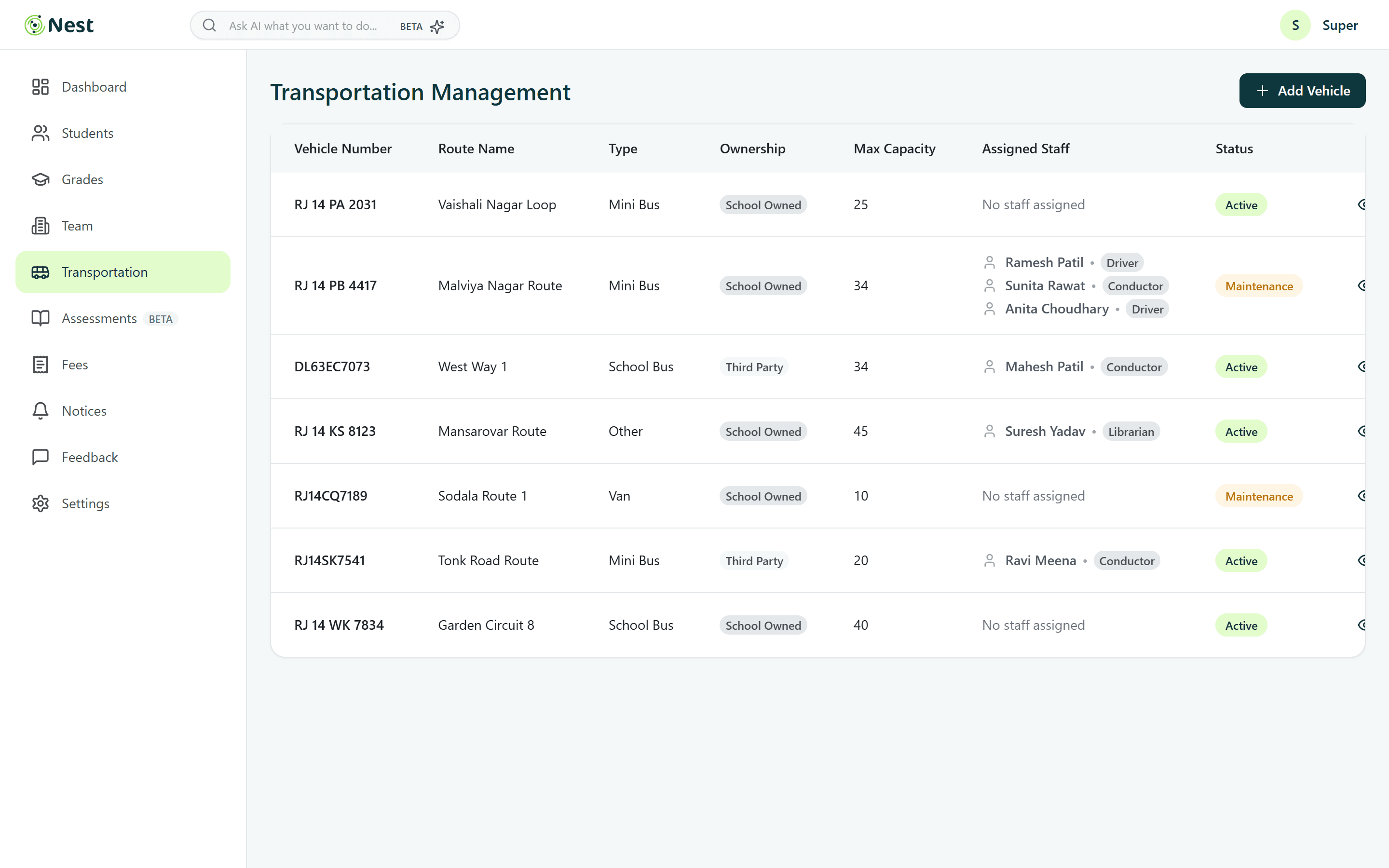The width and height of the screenshot is (1389, 868).
Task: View details eye icon for RJ 14 PB 4417
Action: pyautogui.click(x=1362, y=285)
